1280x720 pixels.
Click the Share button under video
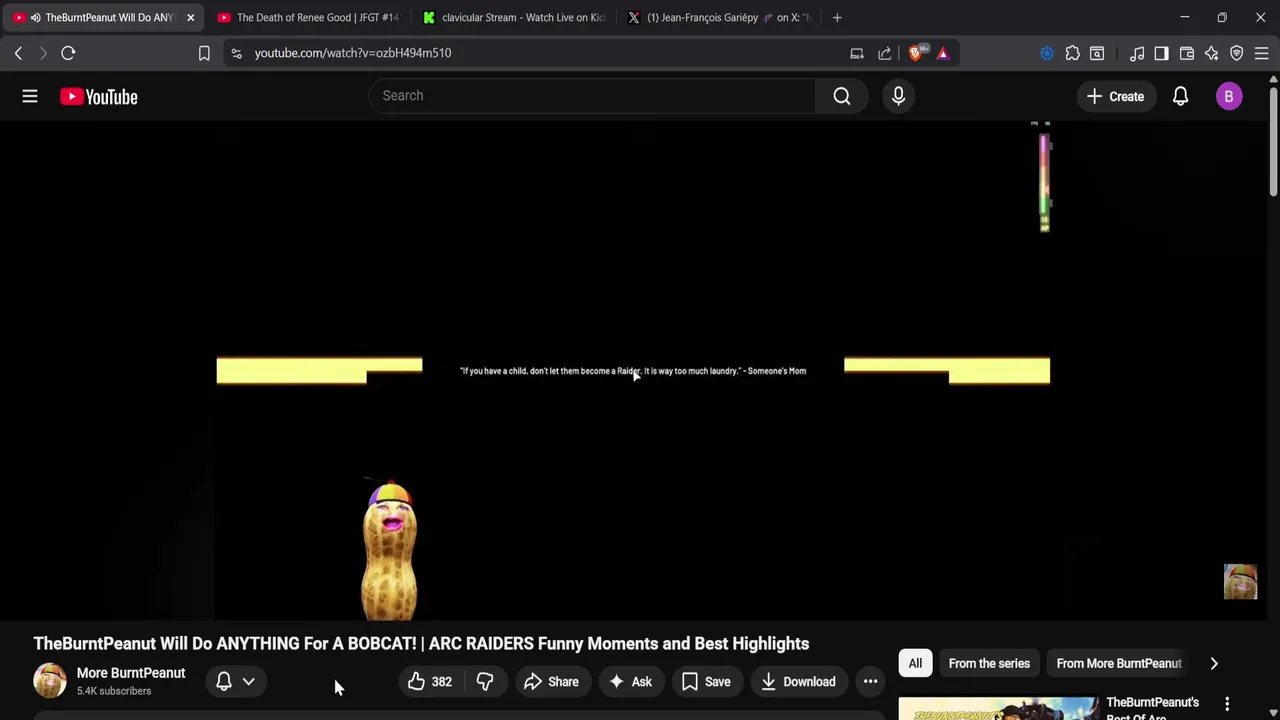tap(551, 682)
